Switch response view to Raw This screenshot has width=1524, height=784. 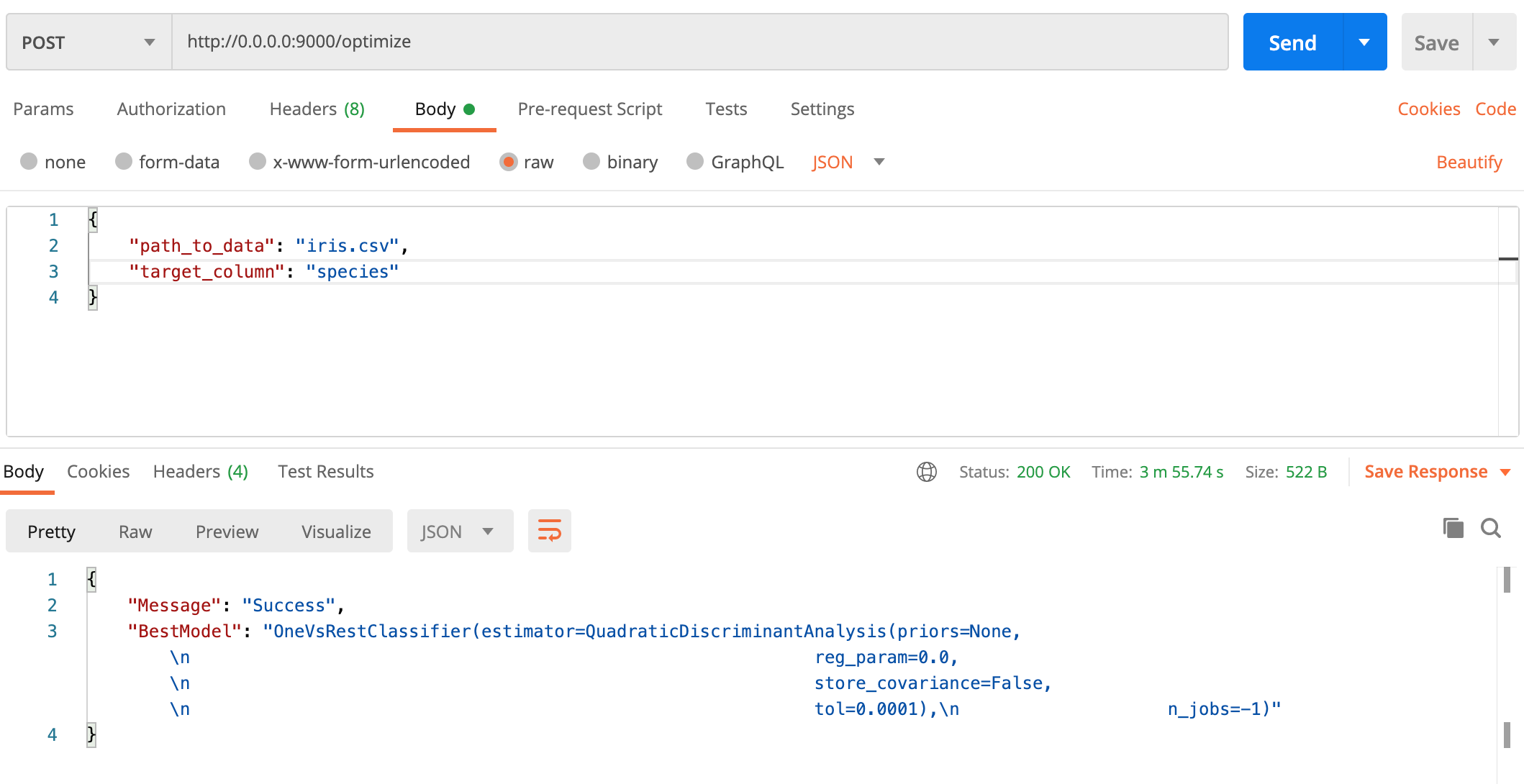click(135, 532)
